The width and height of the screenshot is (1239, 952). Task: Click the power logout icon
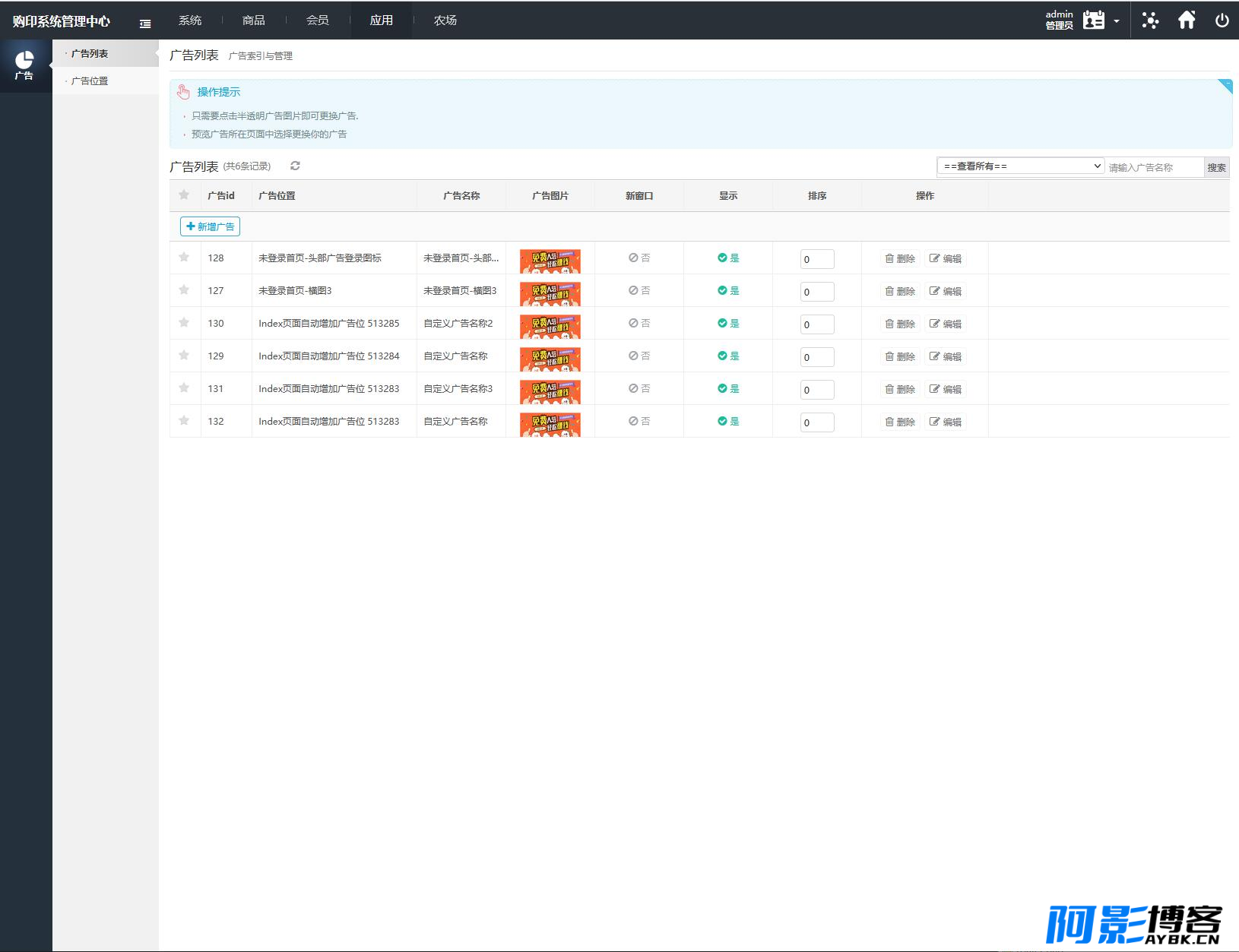point(1222,21)
